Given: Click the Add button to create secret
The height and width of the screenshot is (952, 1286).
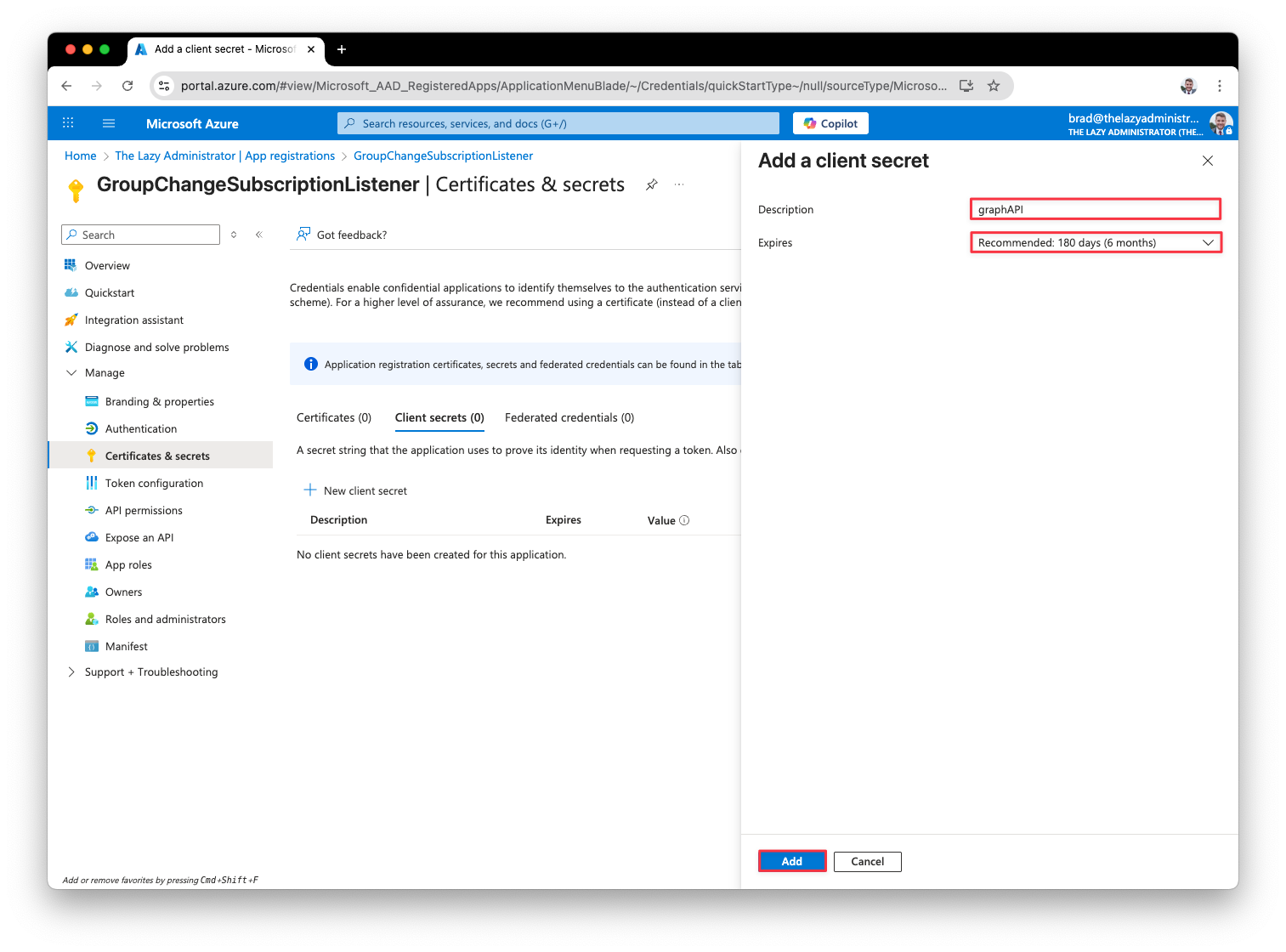Looking at the screenshot, I should coord(791,861).
